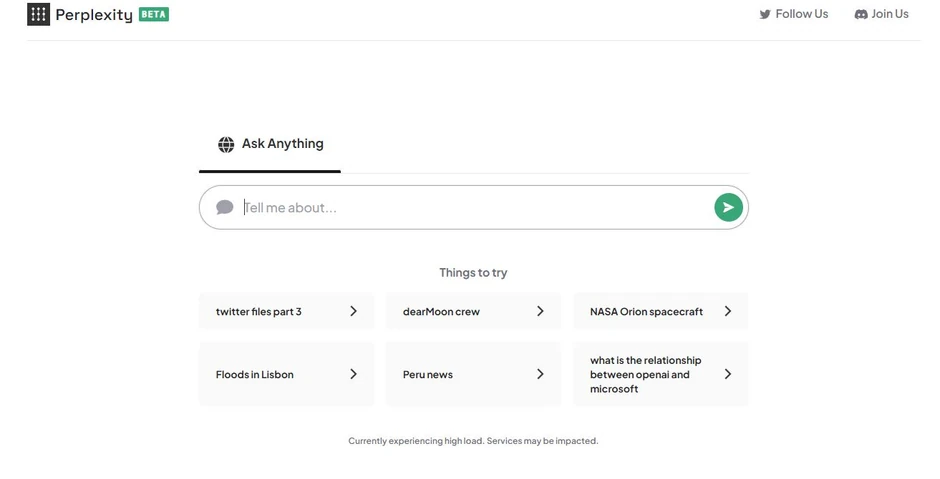Open the chevron next to Peru news
Image resolution: width=940 pixels, height=479 pixels.
tap(540, 374)
